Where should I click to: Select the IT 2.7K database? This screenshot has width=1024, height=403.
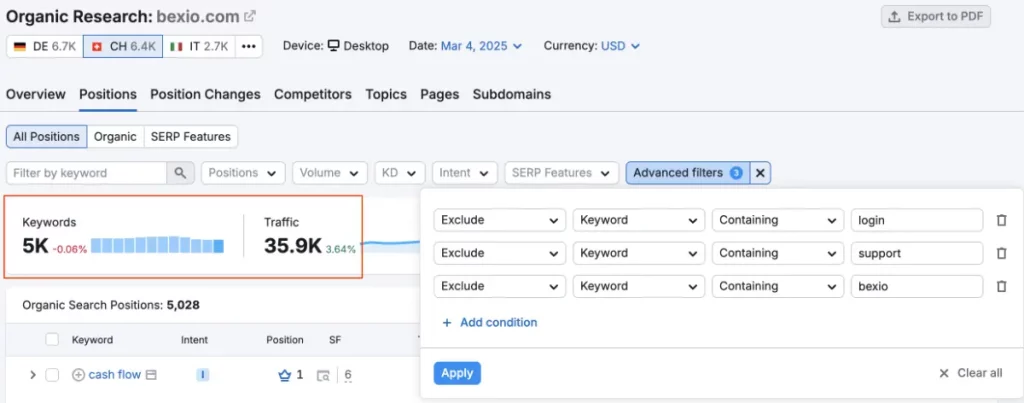click(x=199, y=46)
